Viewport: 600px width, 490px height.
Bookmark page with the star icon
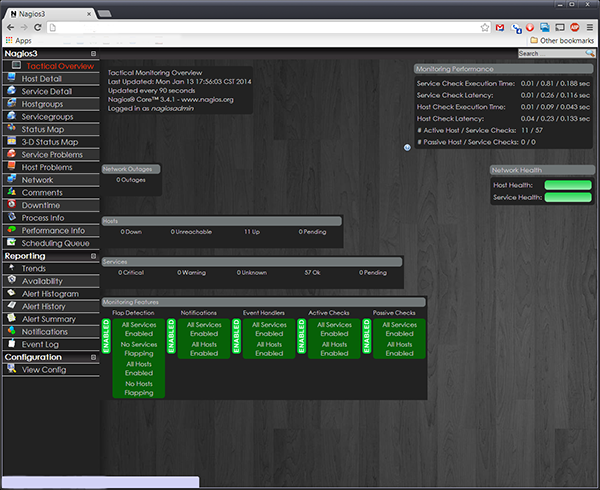(x=484, y=27)
